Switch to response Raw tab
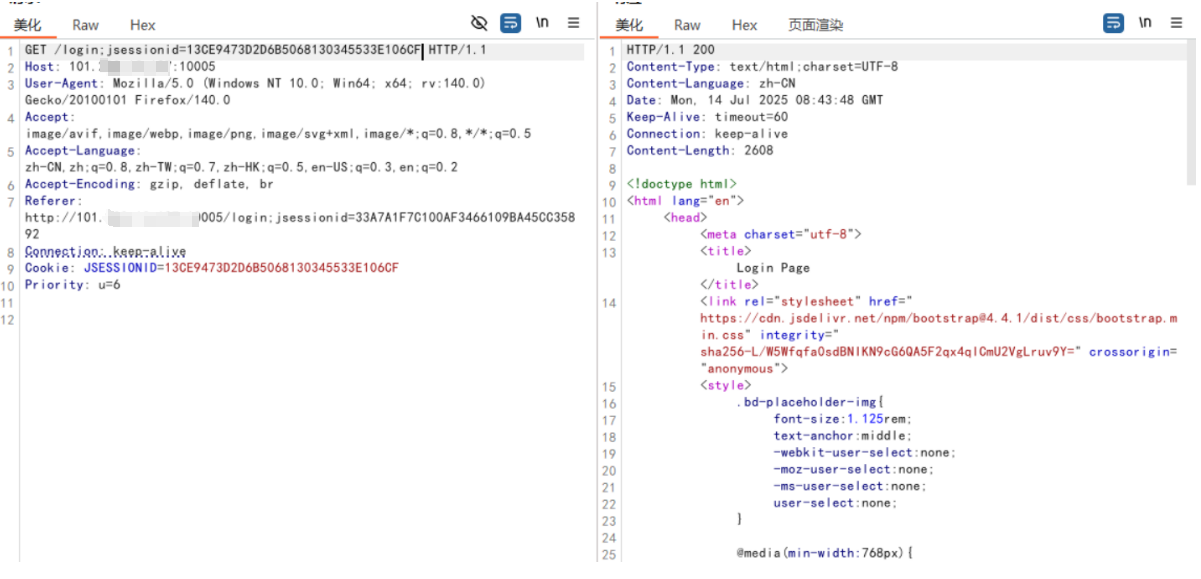 pos(687,25)
